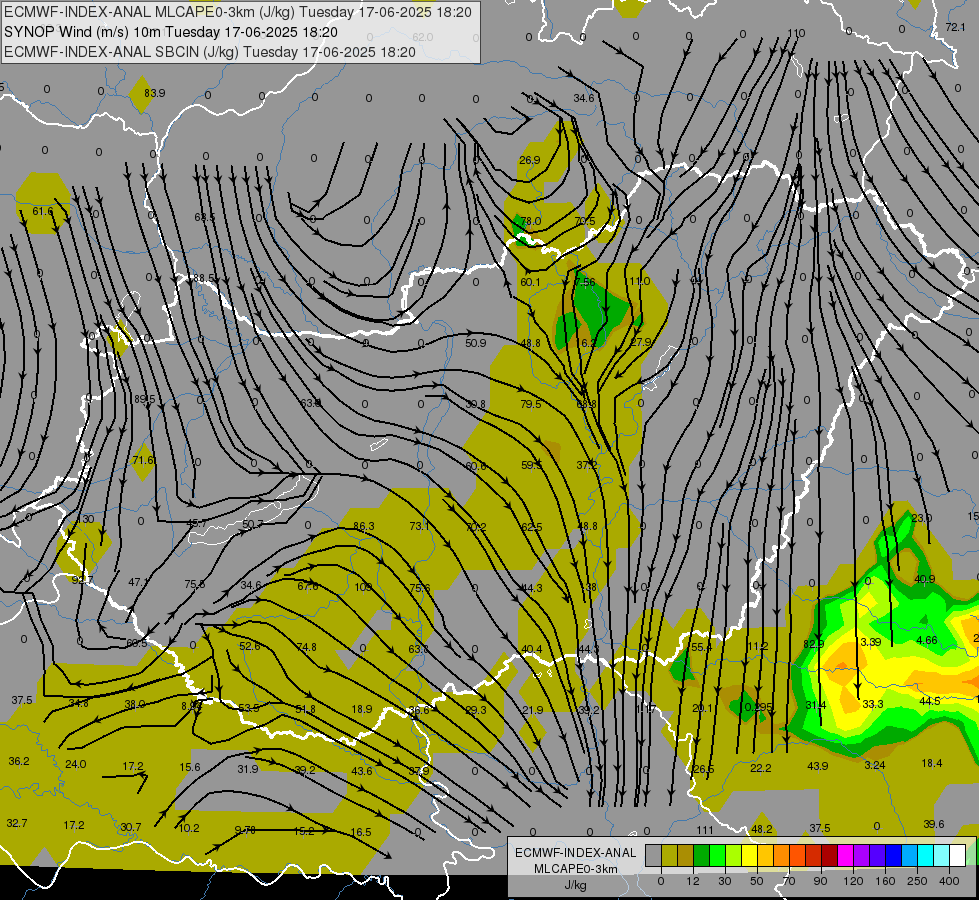Click the legend tick label 250
The image size is (979, 900).
click(x=917, y=881)
